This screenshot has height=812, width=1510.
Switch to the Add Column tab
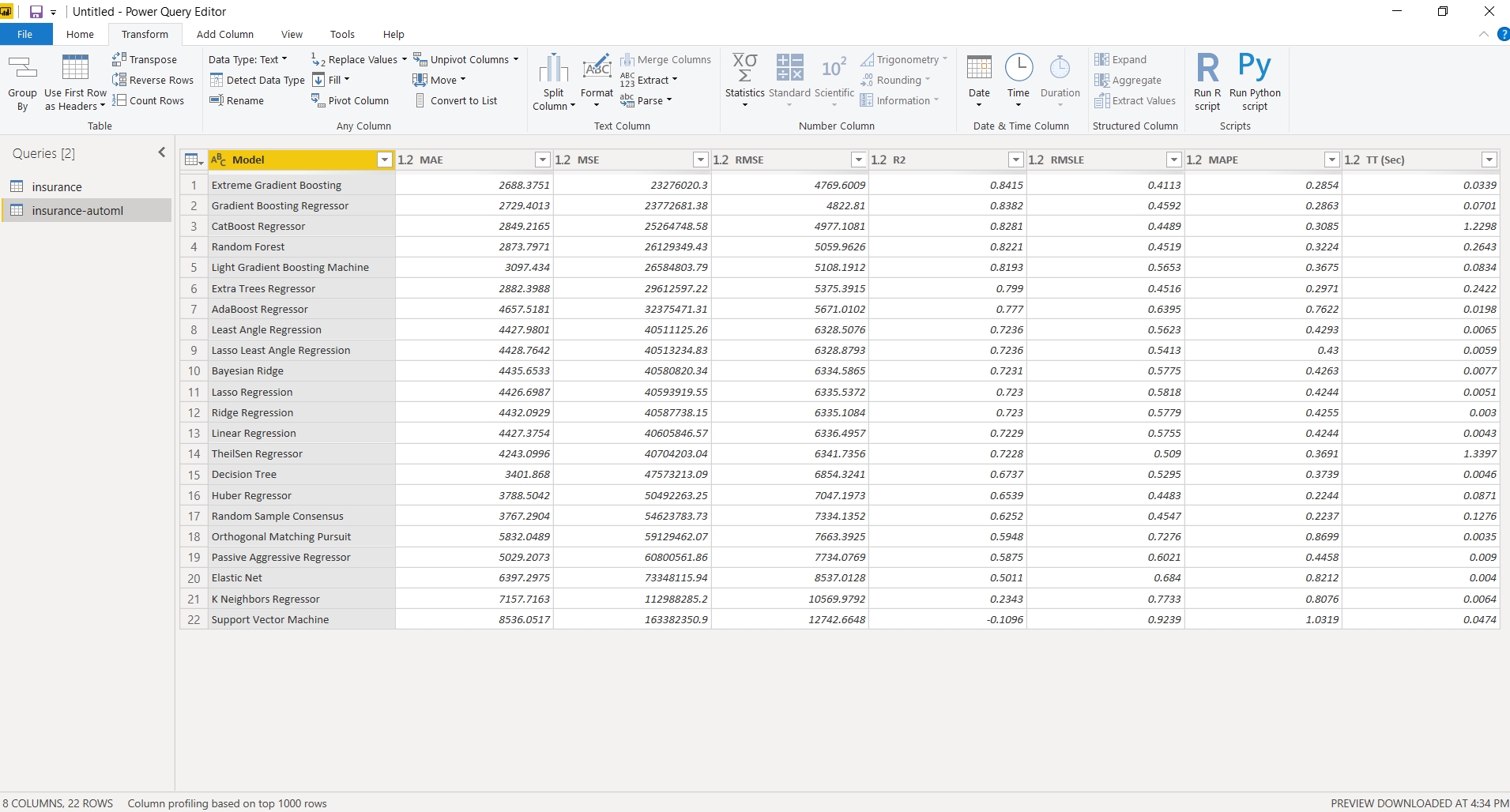click(x=225, y=34)
